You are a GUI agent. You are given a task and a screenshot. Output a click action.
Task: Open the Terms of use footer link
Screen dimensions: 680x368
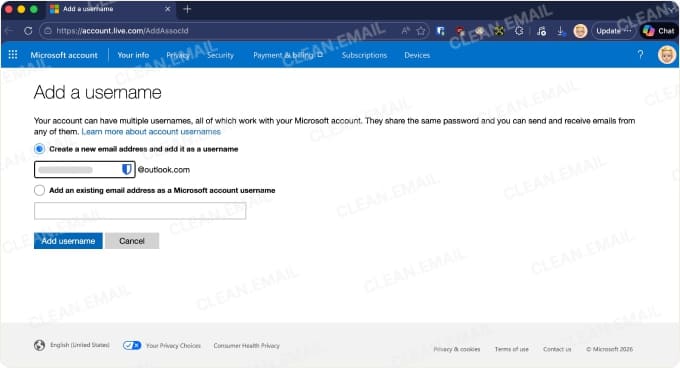tap(512, 349)
